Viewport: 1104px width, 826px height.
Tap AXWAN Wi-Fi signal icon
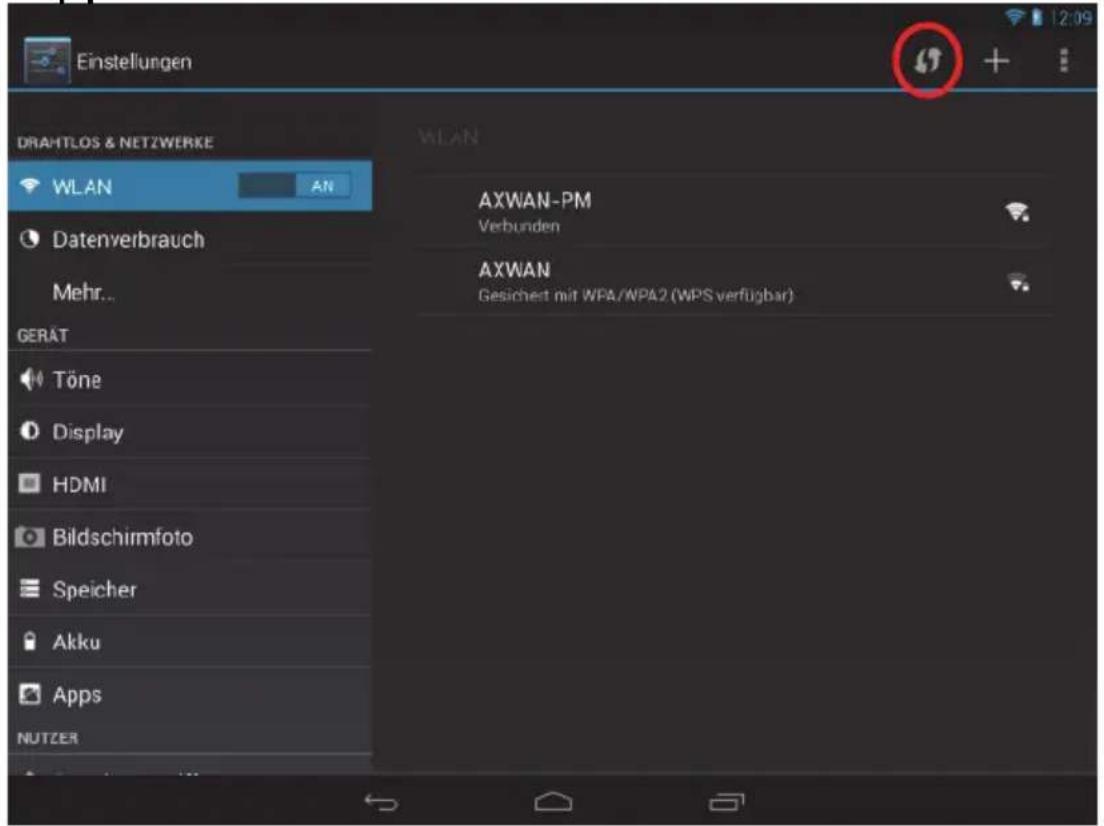tap(1017, 282)
